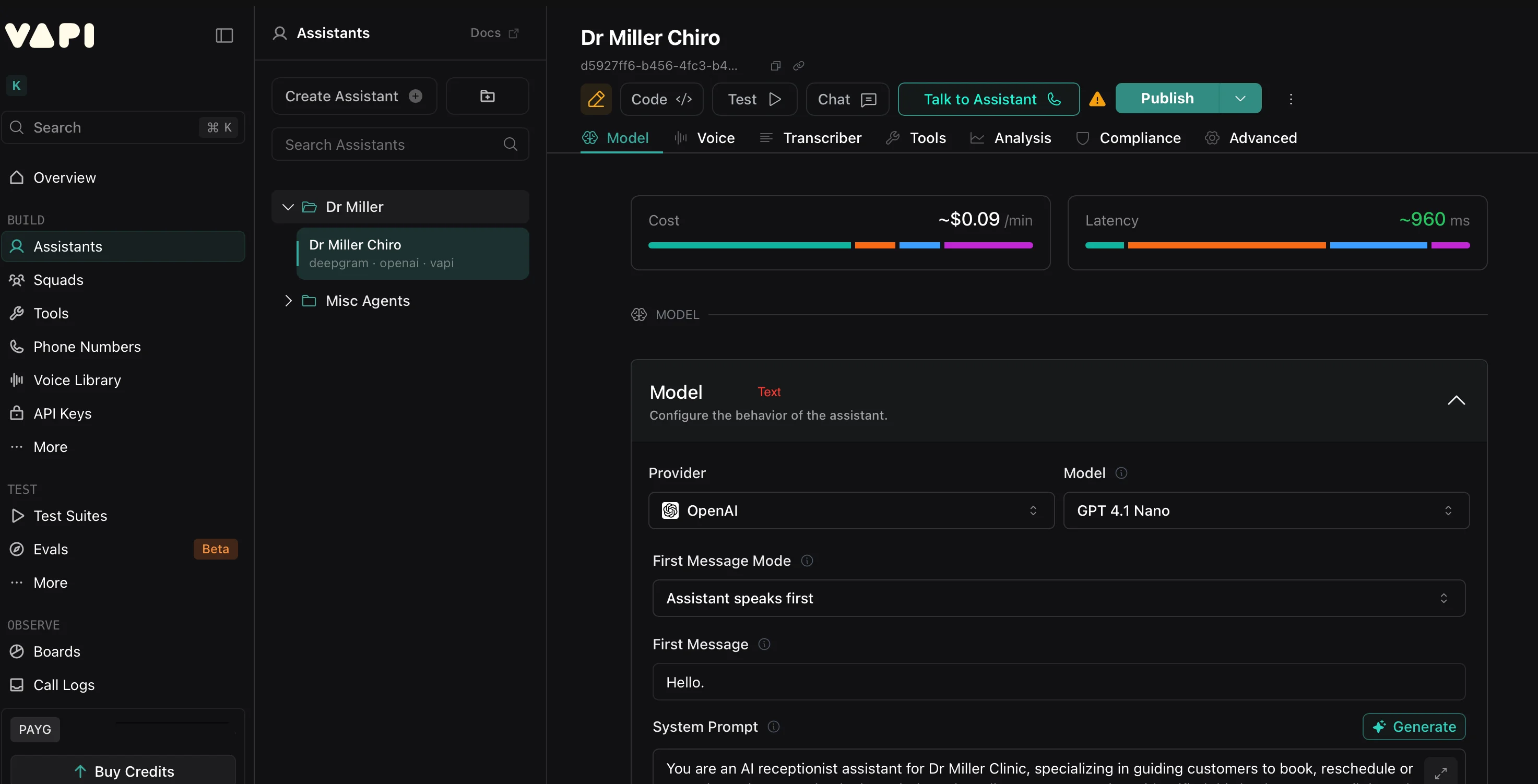
Task: Click the Model info icon
Action: (1121, 473)
